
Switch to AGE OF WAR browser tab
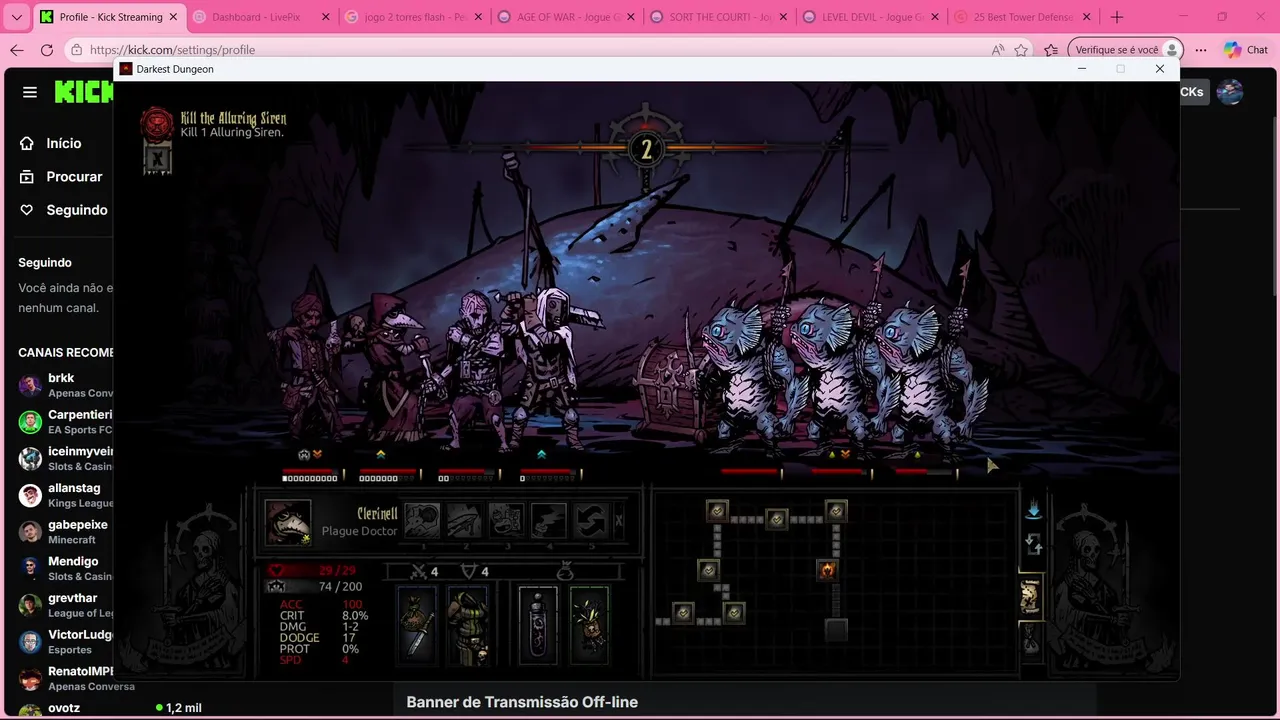tap(565, 17)
